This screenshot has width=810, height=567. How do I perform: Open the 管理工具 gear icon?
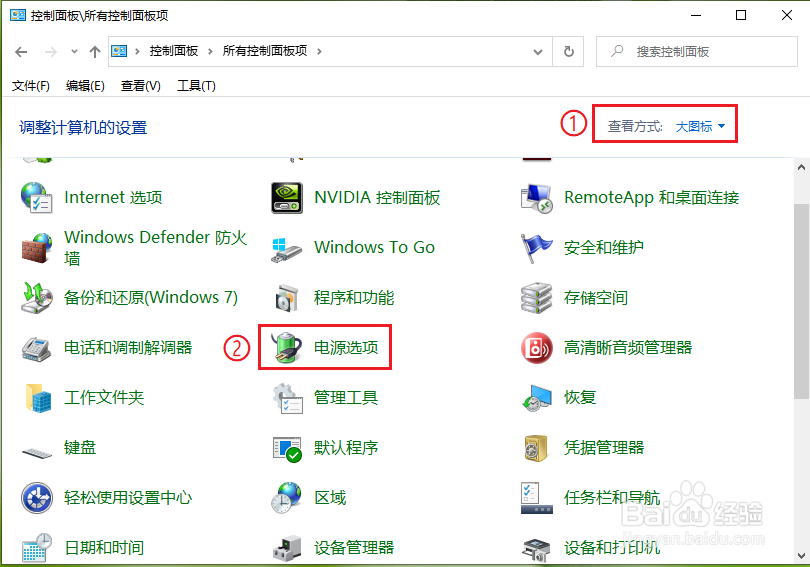(x=287, y=398)
